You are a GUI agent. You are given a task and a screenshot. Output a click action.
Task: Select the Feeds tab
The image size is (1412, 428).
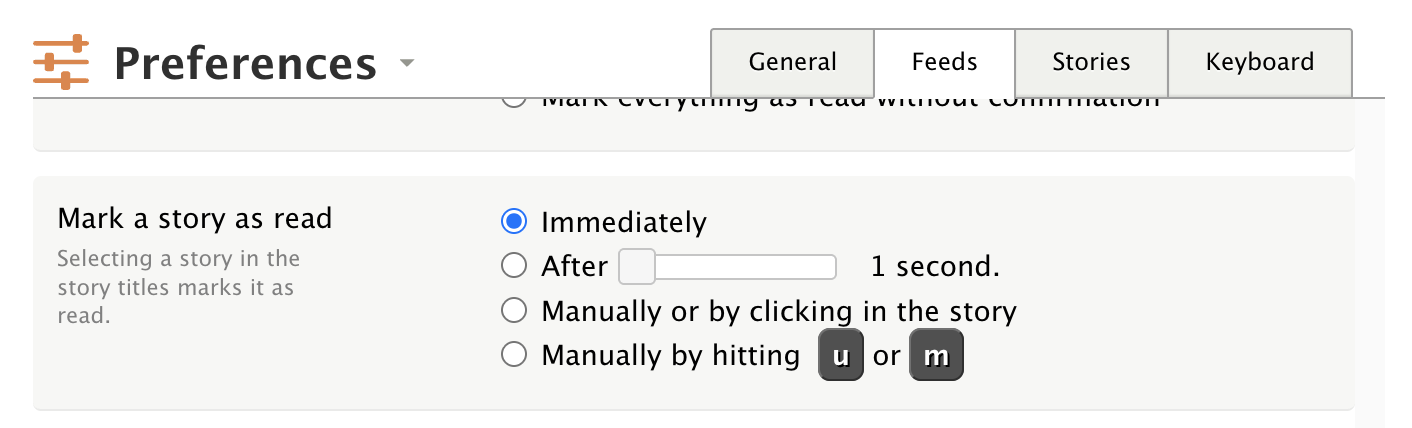944,62
